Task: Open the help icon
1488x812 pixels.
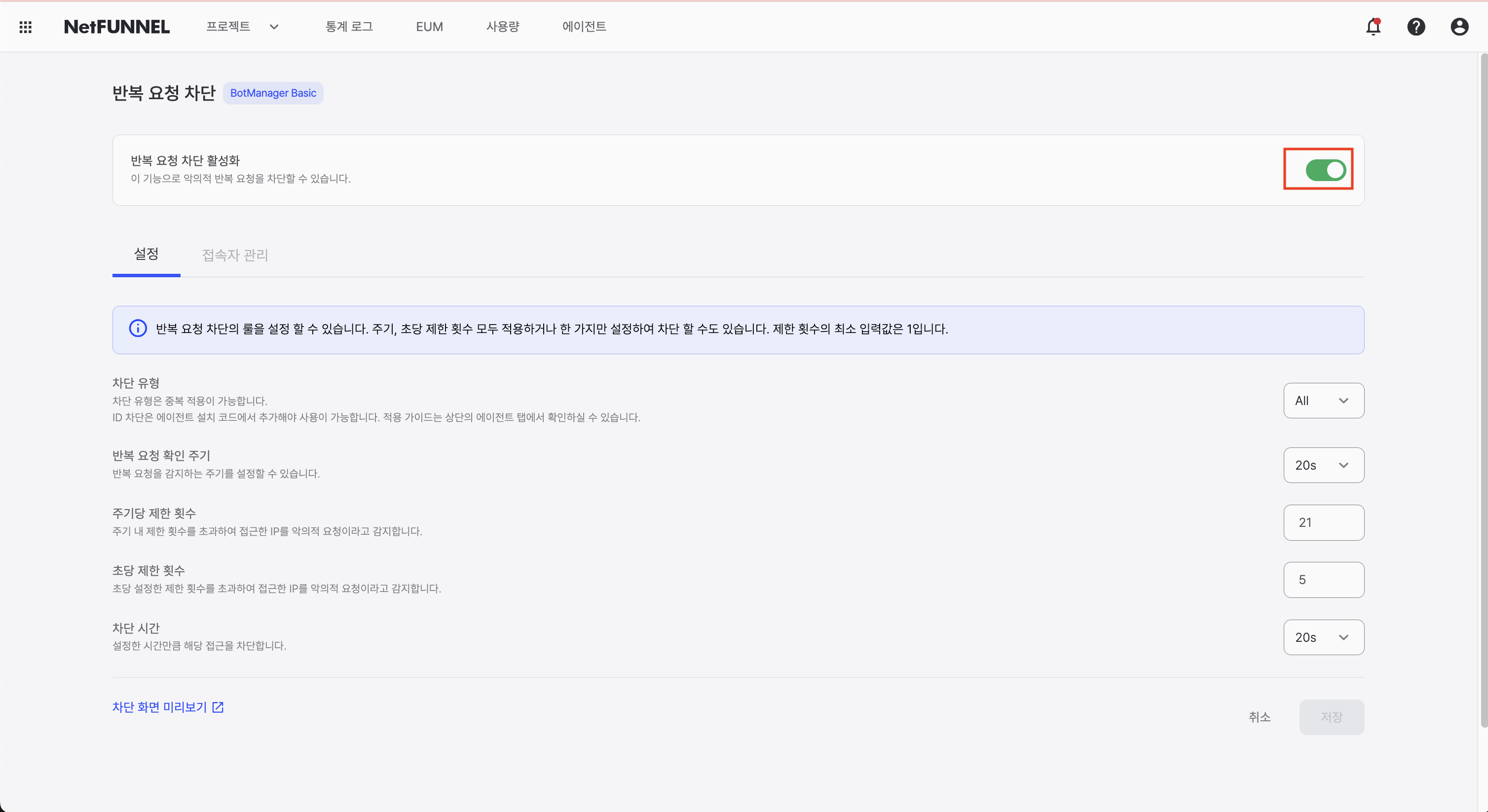Action: point(1416,27)
